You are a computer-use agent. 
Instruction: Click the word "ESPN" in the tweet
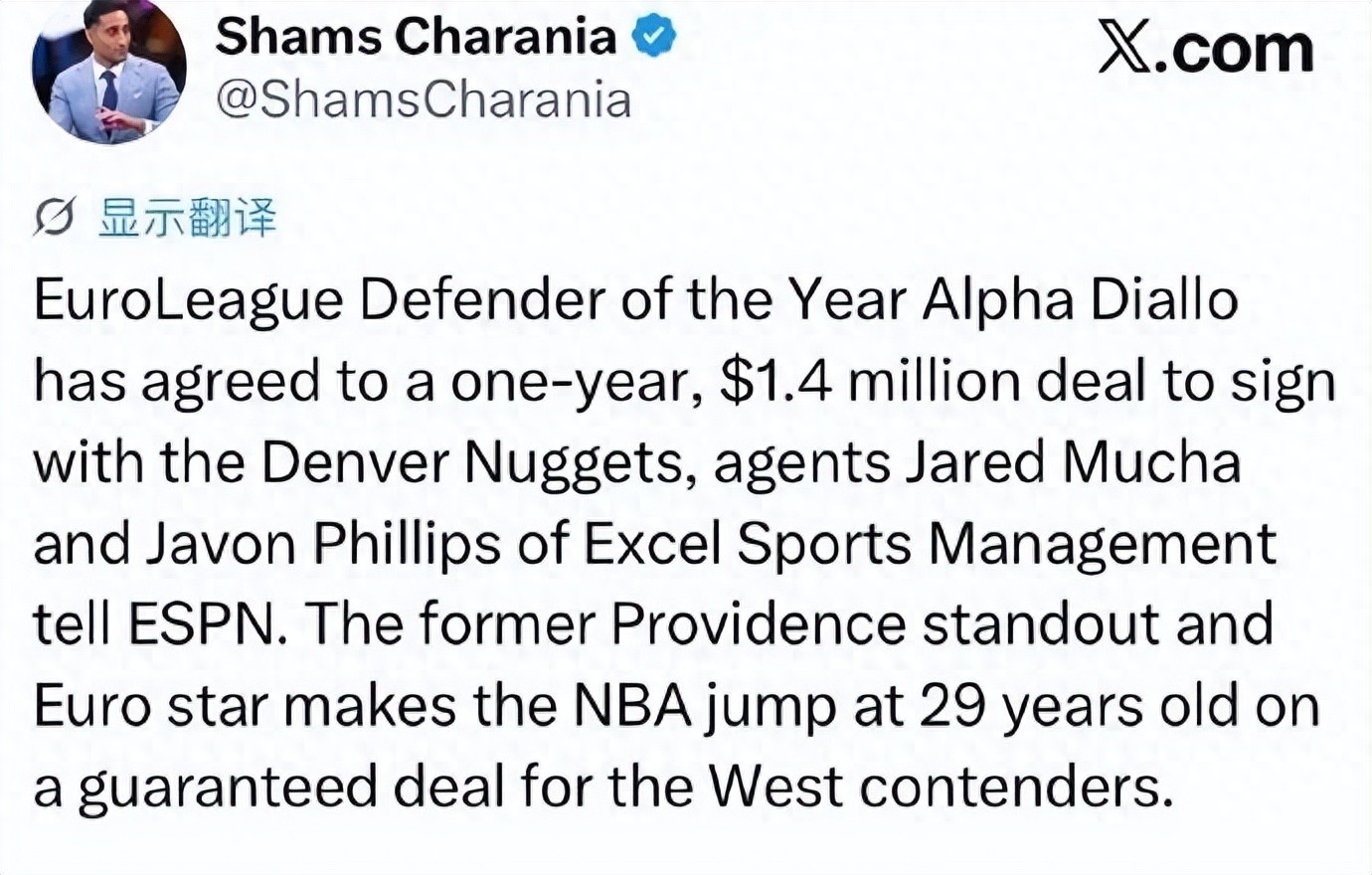tap(208, 624)
